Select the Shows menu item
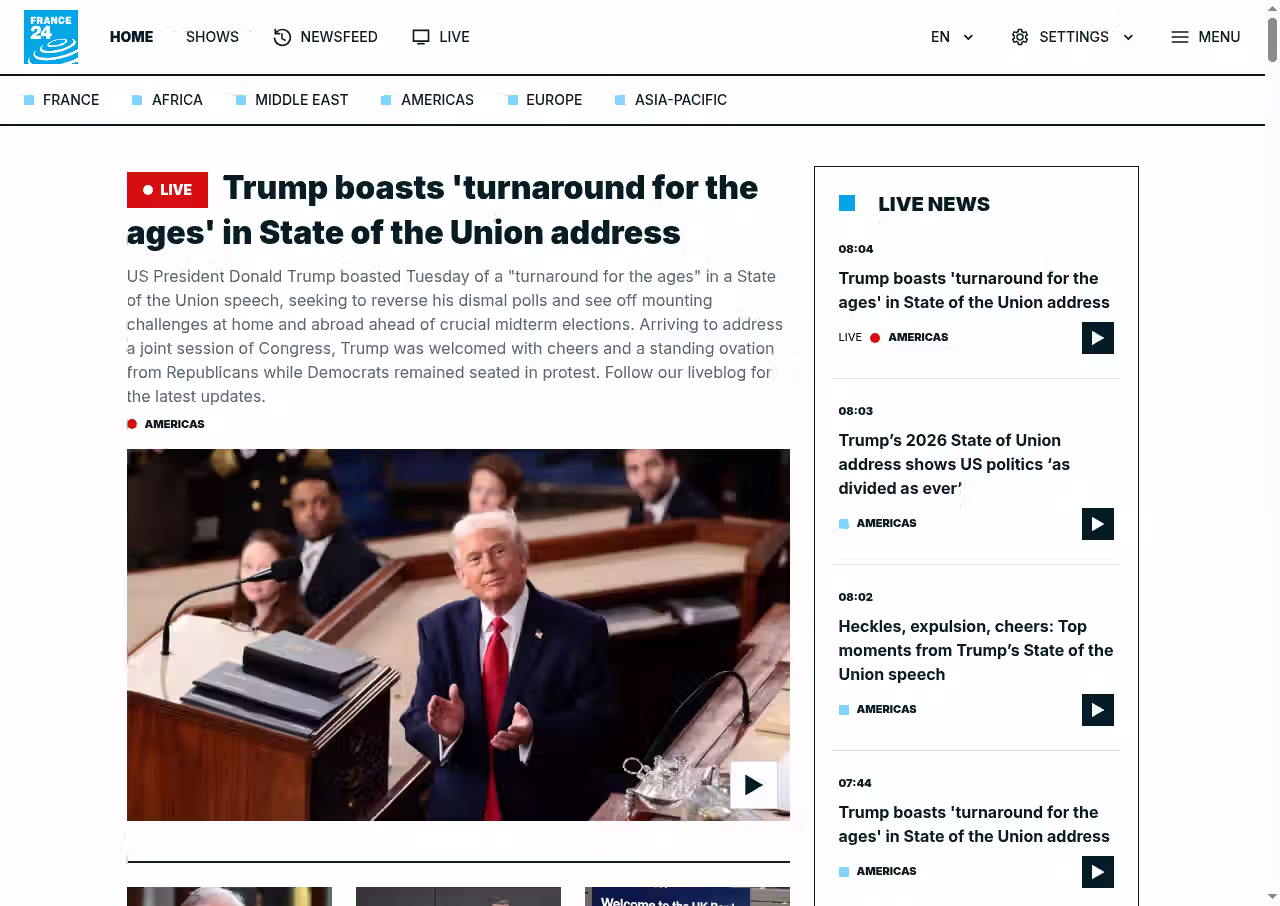 pos(212,37)
